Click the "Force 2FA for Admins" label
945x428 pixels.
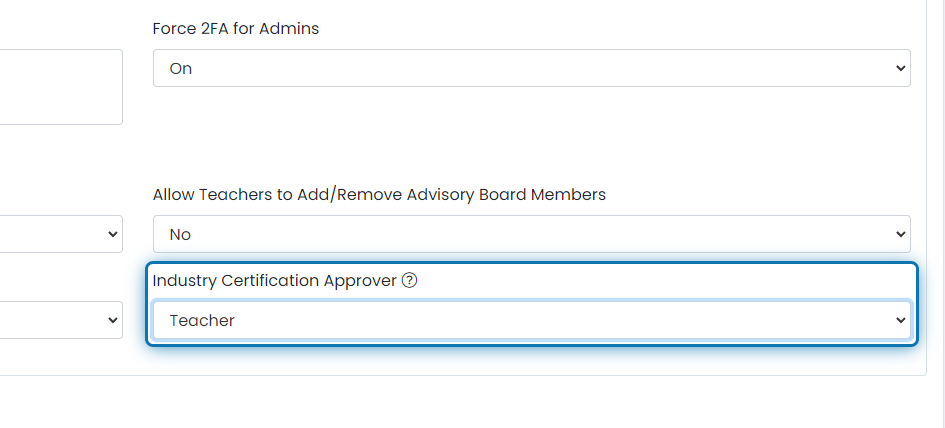coord(236,28)
